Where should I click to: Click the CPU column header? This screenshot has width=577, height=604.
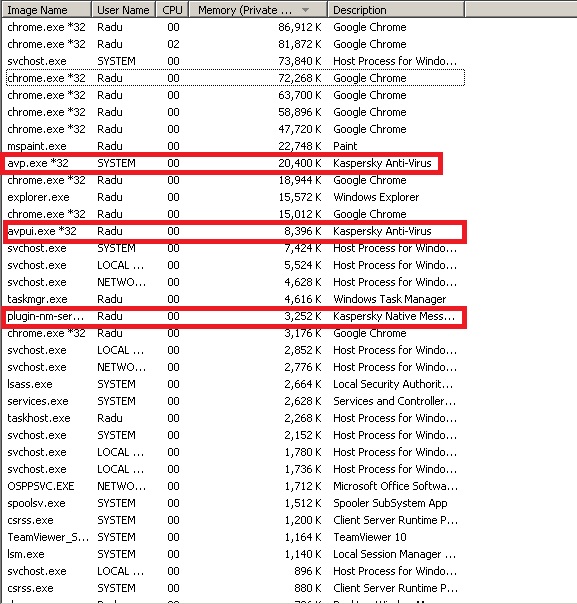pyautogui.click(x=172, y=10)
